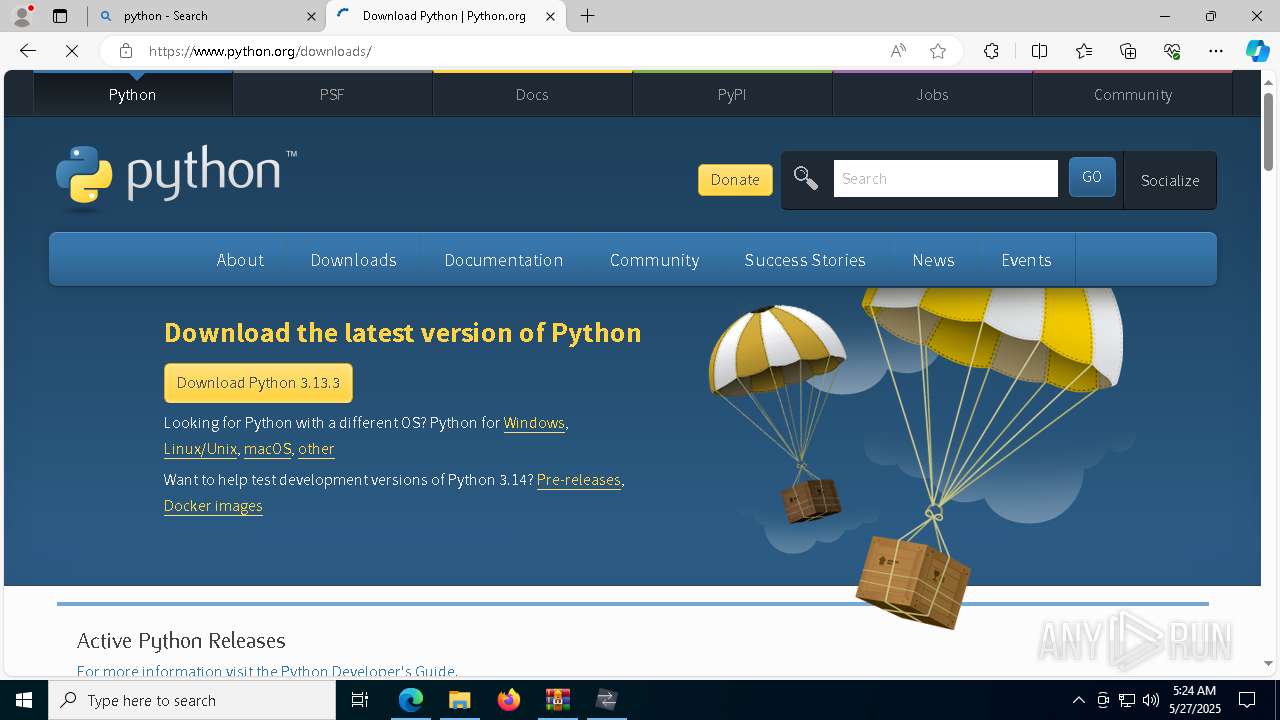Screen dimensions: 1280x720
Task: Open the Extensions puzzle icon
Action: coord(991,51)
